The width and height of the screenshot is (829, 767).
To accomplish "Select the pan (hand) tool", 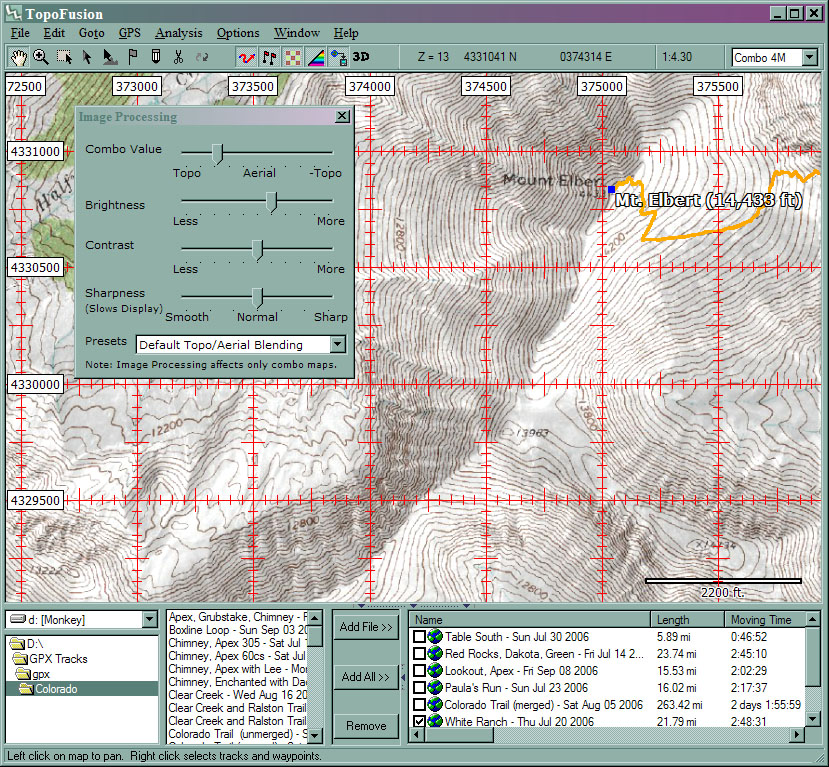I will [x=18, y=57].
